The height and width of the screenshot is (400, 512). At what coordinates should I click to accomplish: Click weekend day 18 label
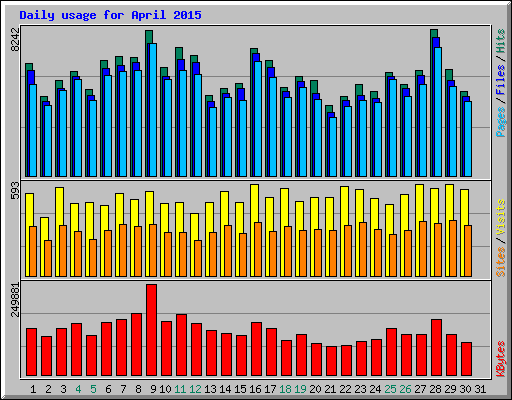coord(285,389)
